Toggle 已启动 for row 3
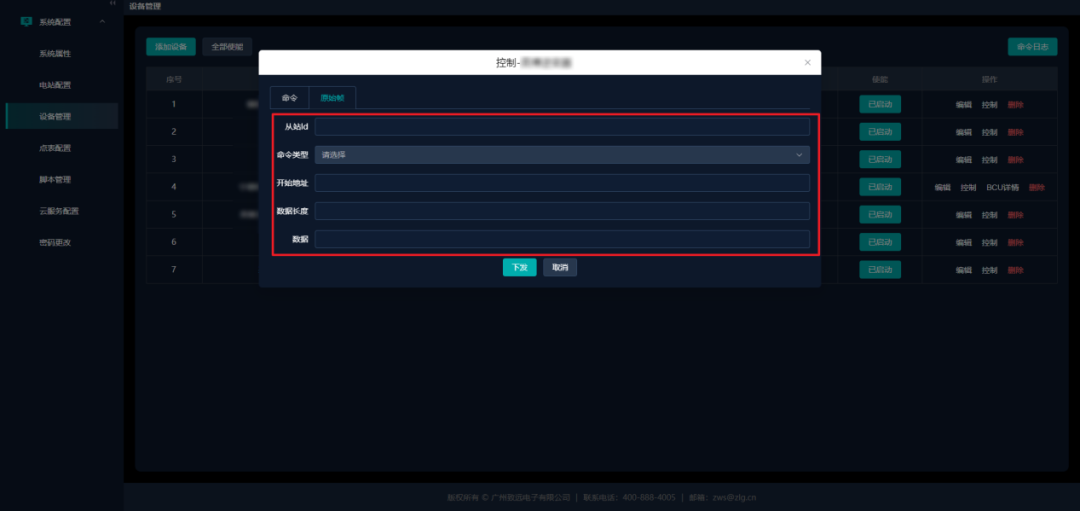Viewport: 1080px width, 511px height. [880, 160]
